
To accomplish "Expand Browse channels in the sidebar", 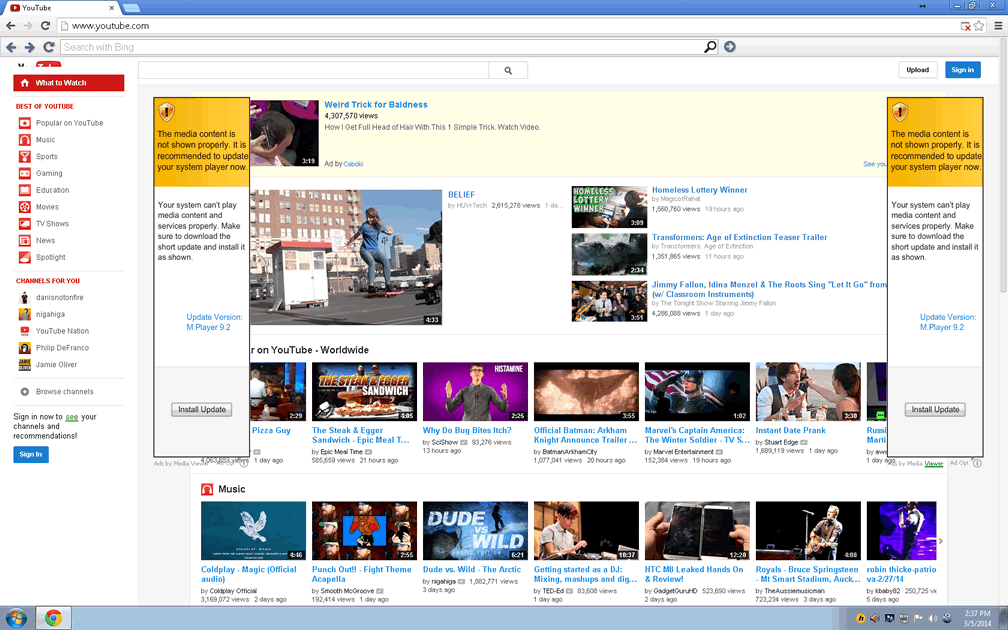I will [x=64, y=392].
